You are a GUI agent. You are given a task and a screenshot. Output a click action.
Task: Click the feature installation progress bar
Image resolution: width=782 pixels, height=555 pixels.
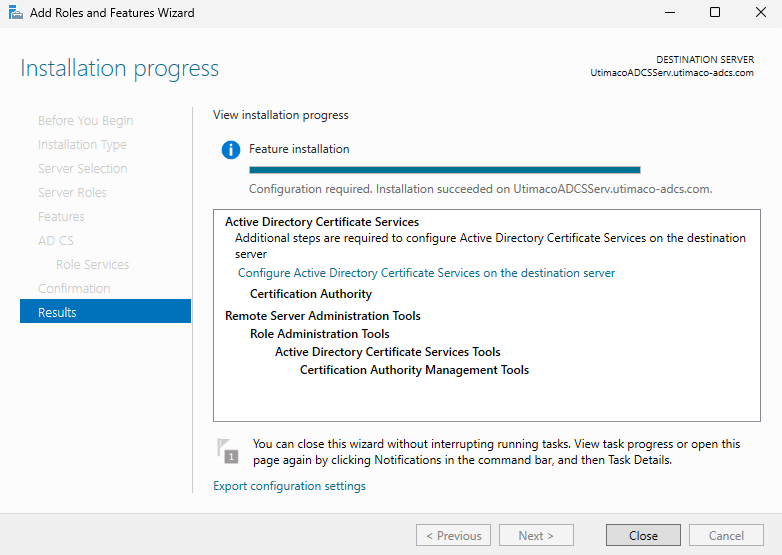(444, 170)
